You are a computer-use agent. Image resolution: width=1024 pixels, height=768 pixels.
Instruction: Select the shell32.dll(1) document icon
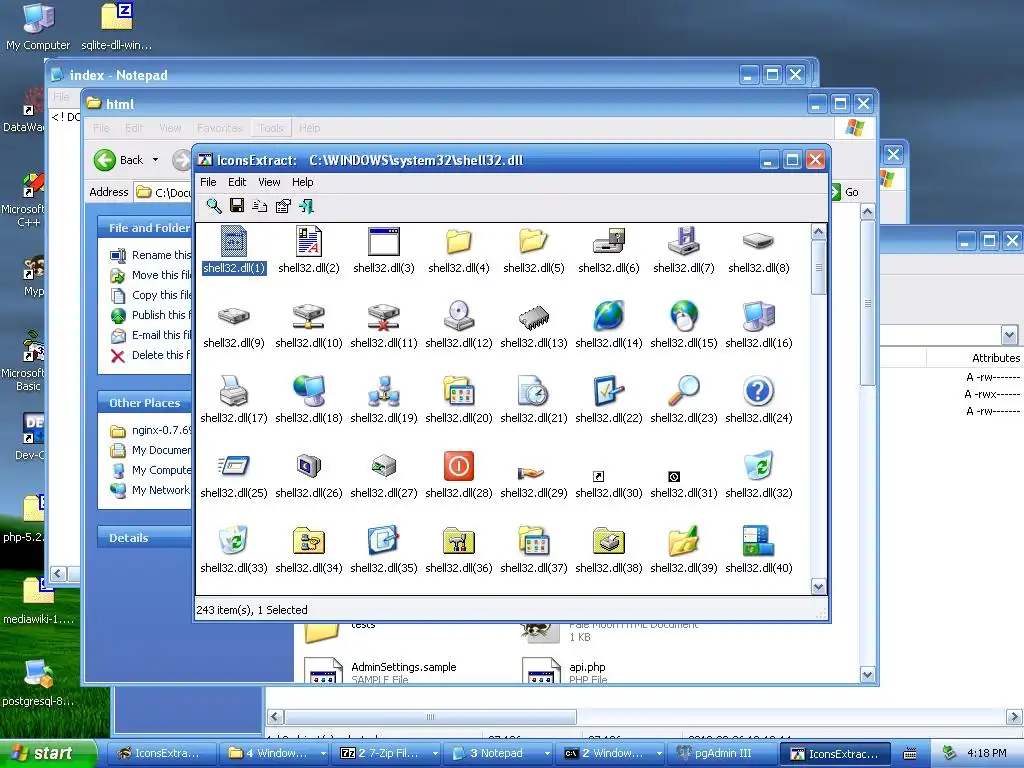(234, 242)
